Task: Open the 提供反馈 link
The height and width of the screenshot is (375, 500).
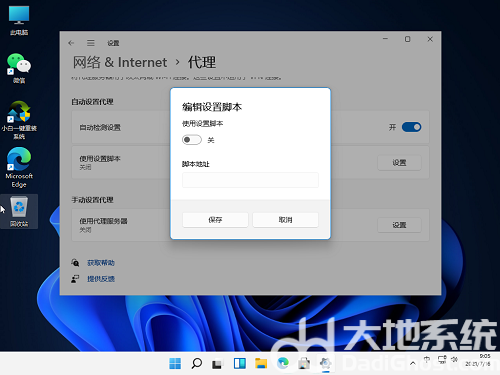Action: click(x=101, y=279)
